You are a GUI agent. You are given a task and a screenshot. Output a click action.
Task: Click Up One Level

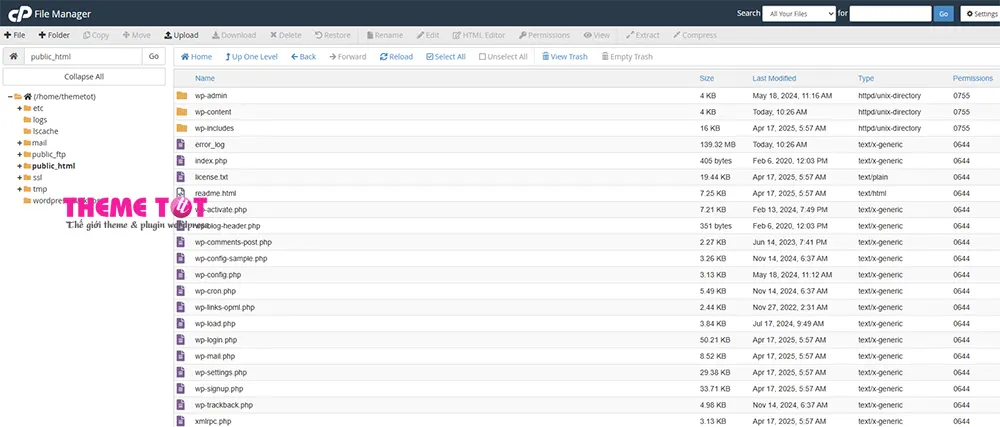coord(251,57)
